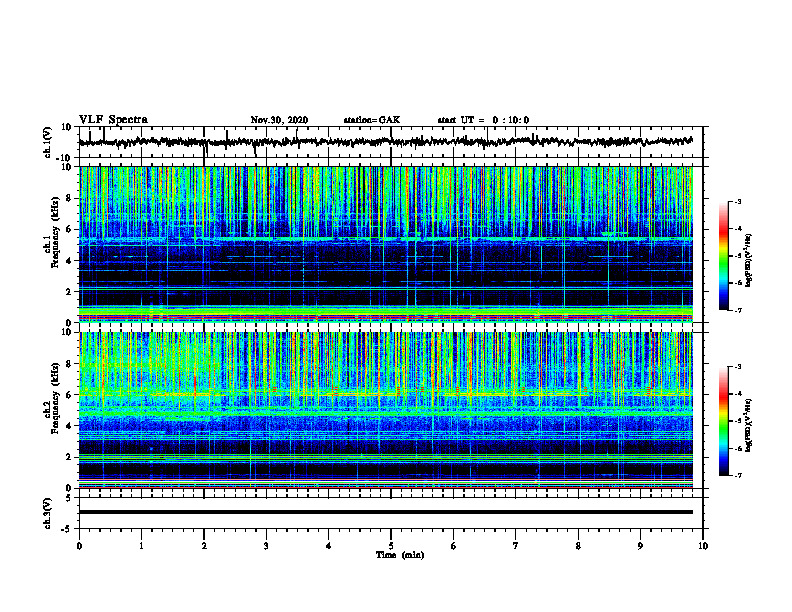Click the "10" tick on the time axis

click(703, 546)
